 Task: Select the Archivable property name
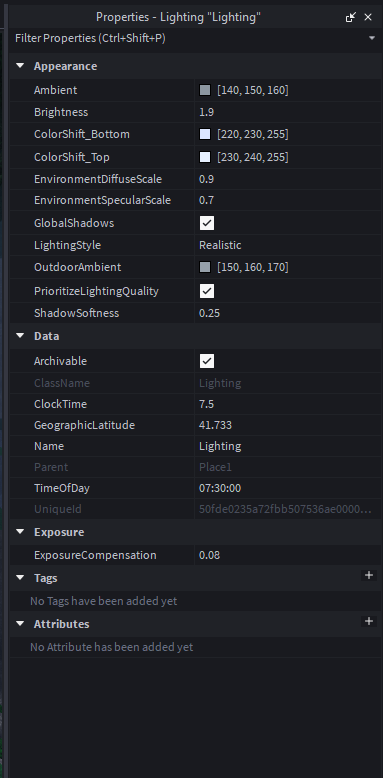[60, 361]
